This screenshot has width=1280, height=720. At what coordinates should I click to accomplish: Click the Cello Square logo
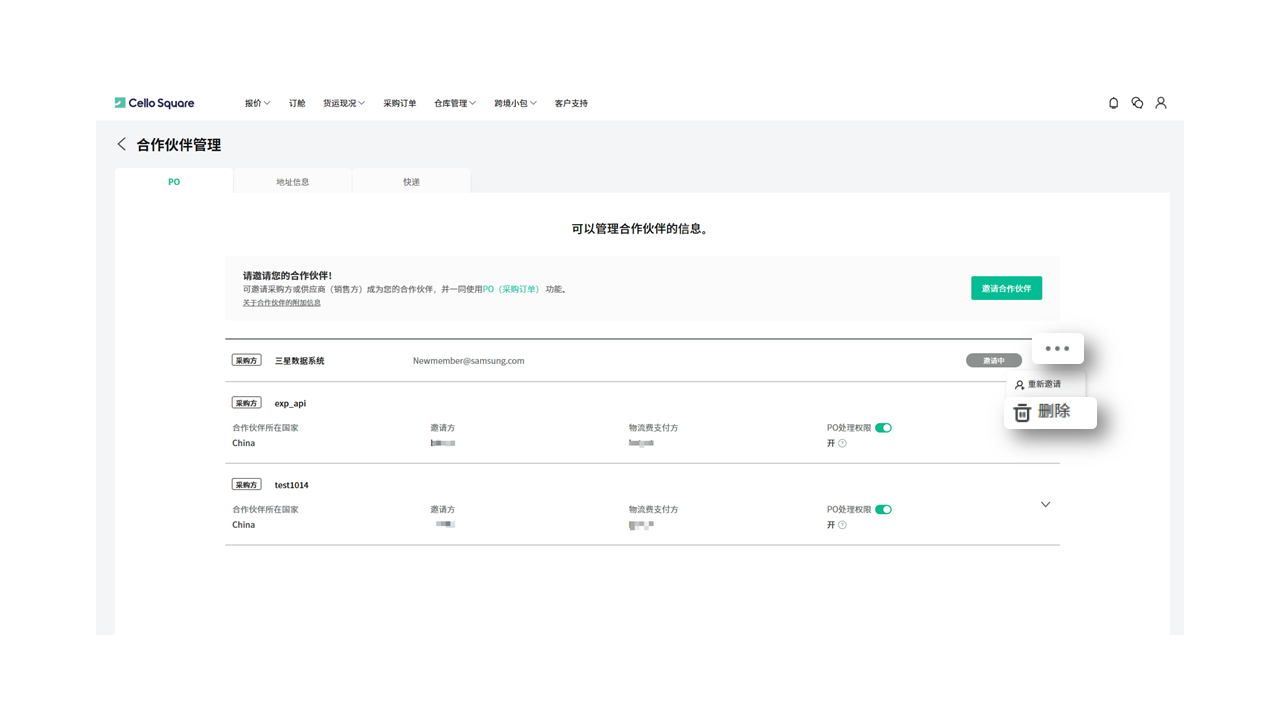(154, 103)
